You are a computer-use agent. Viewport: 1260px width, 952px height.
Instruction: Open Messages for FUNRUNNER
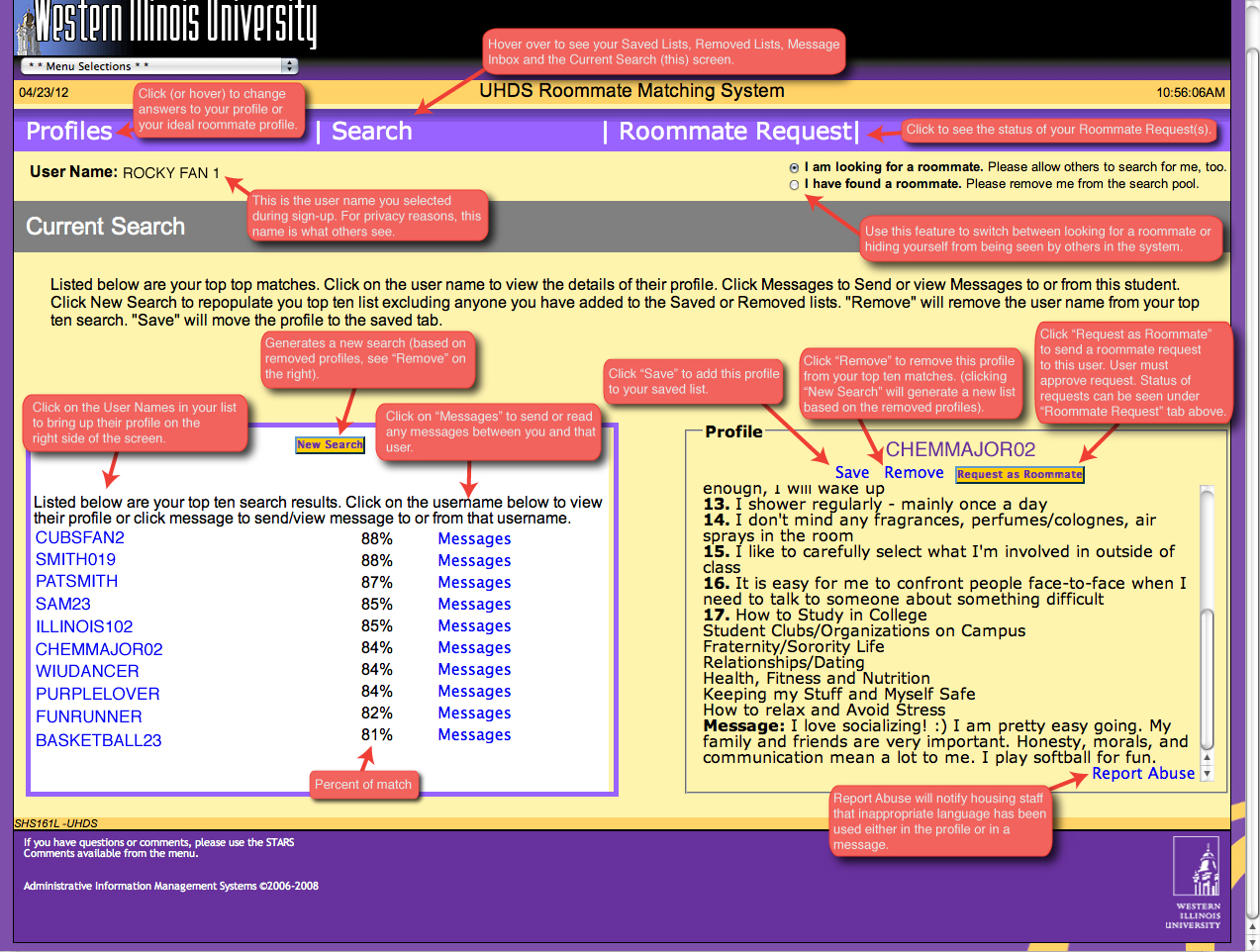coord(474,714)
